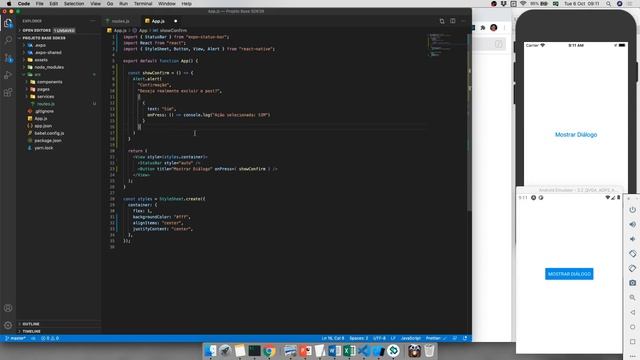
Task: Lower volume on the Android emulator
Action: (632, 239)
